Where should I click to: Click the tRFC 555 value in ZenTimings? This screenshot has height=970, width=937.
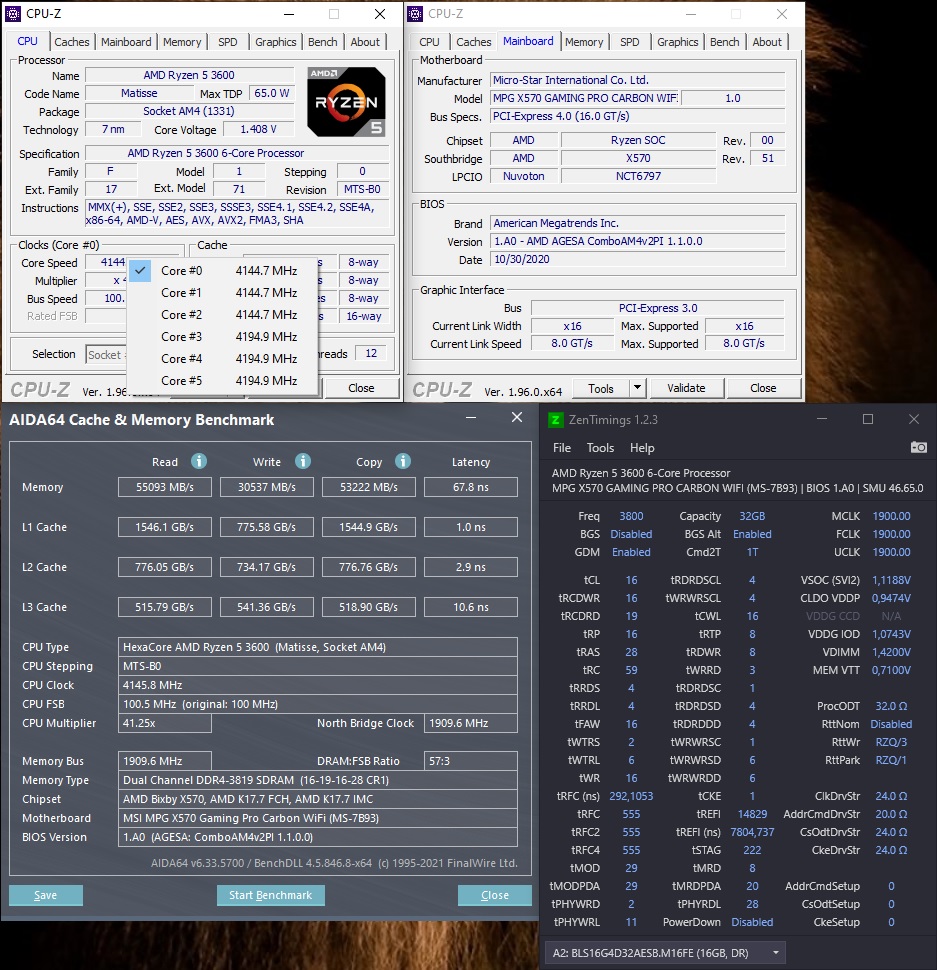coord(631,815)
